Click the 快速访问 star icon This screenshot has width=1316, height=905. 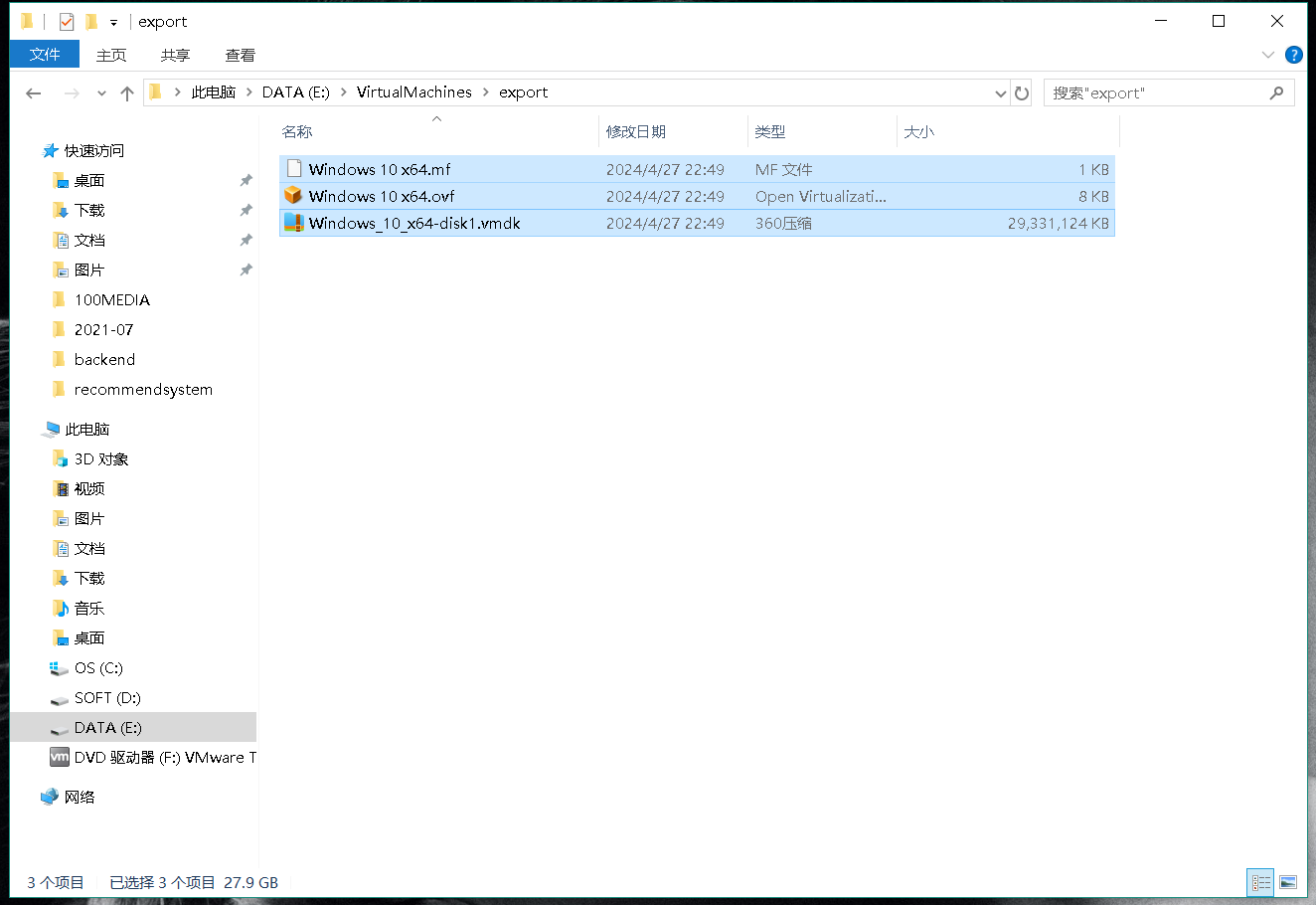[x=51, y=151]
